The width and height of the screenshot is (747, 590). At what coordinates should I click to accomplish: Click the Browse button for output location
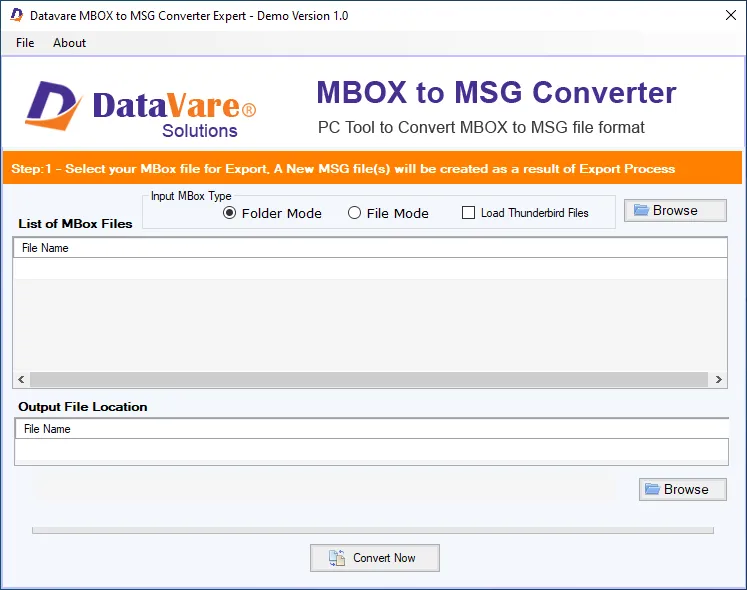point(683,489)
